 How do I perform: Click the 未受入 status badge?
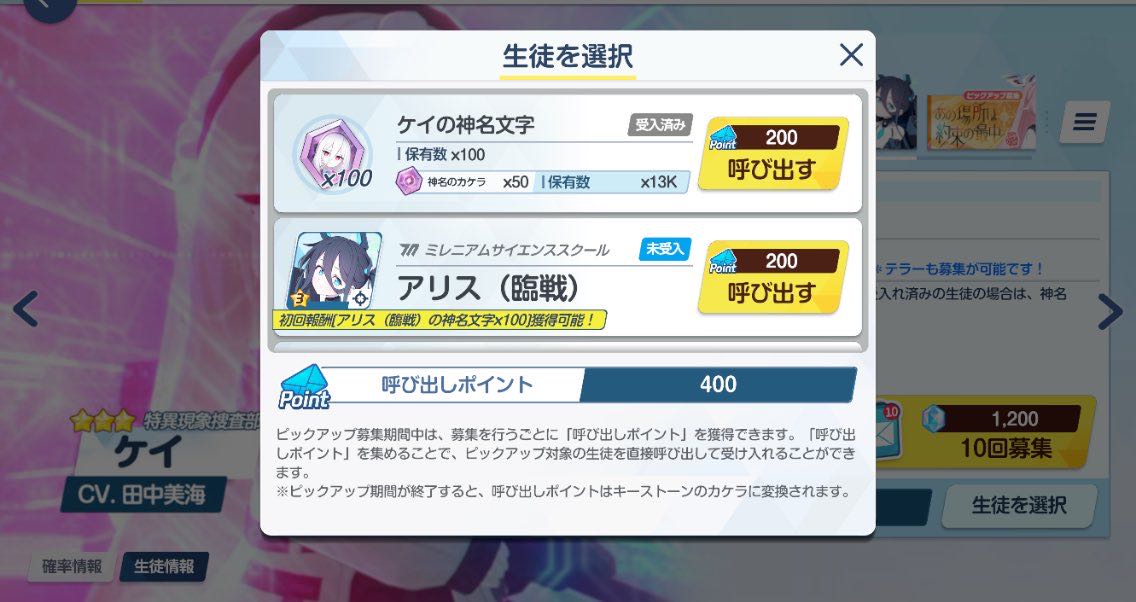point(664,248)
